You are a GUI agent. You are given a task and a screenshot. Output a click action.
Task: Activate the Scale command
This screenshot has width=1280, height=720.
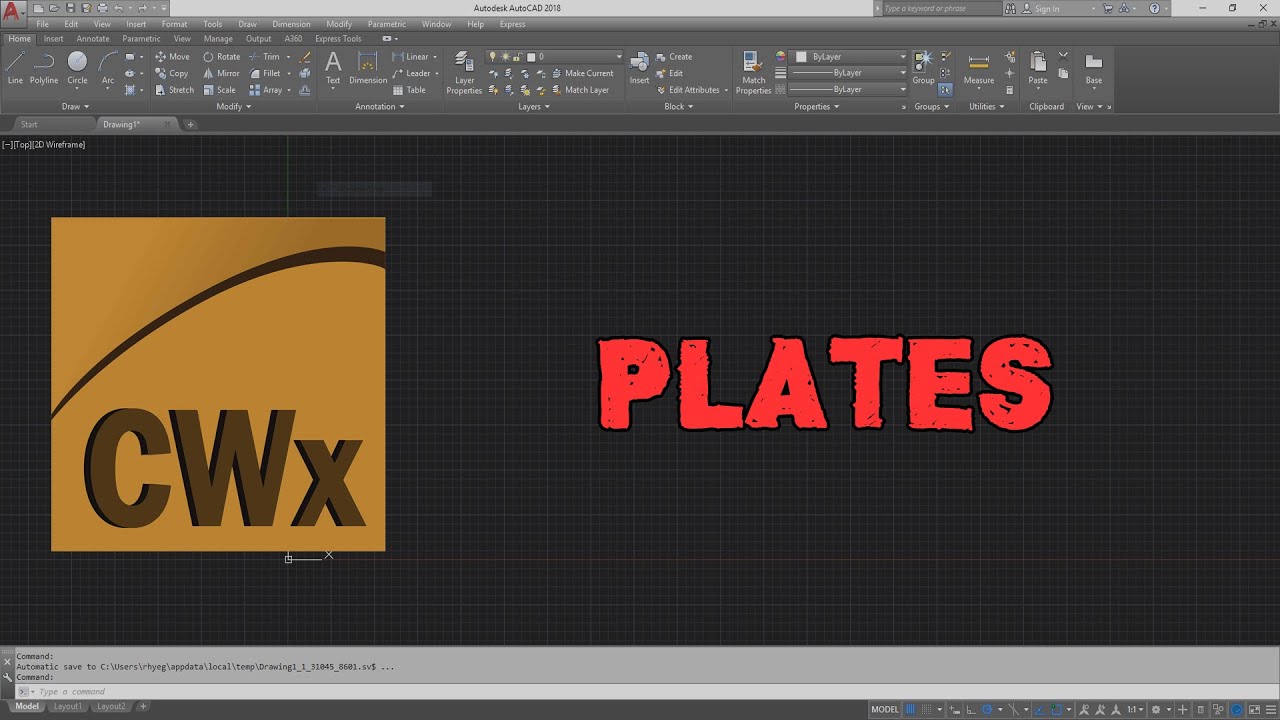[x=219, y=90]
